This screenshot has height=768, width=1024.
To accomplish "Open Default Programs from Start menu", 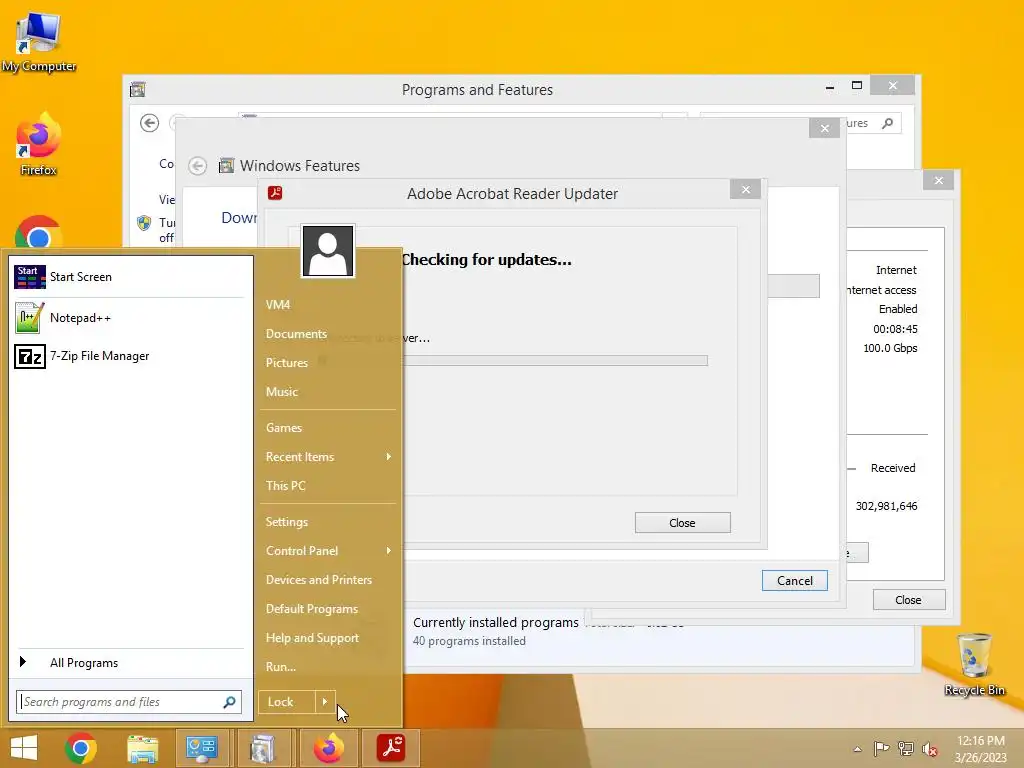I will [312, 609].
